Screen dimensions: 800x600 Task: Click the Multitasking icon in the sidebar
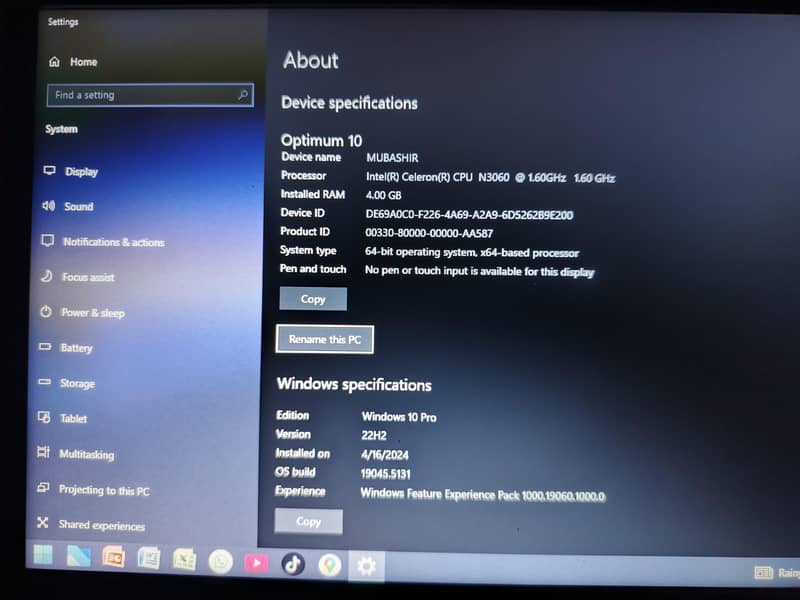[43, 452]
